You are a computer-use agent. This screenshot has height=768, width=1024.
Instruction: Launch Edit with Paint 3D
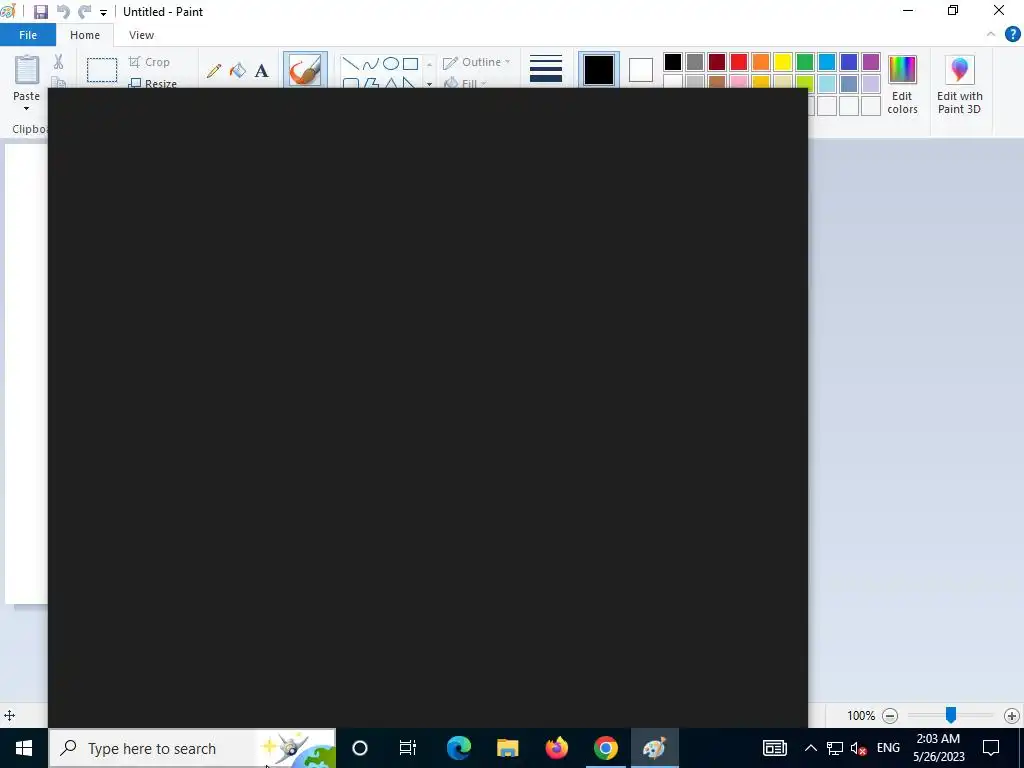(959, 85)
